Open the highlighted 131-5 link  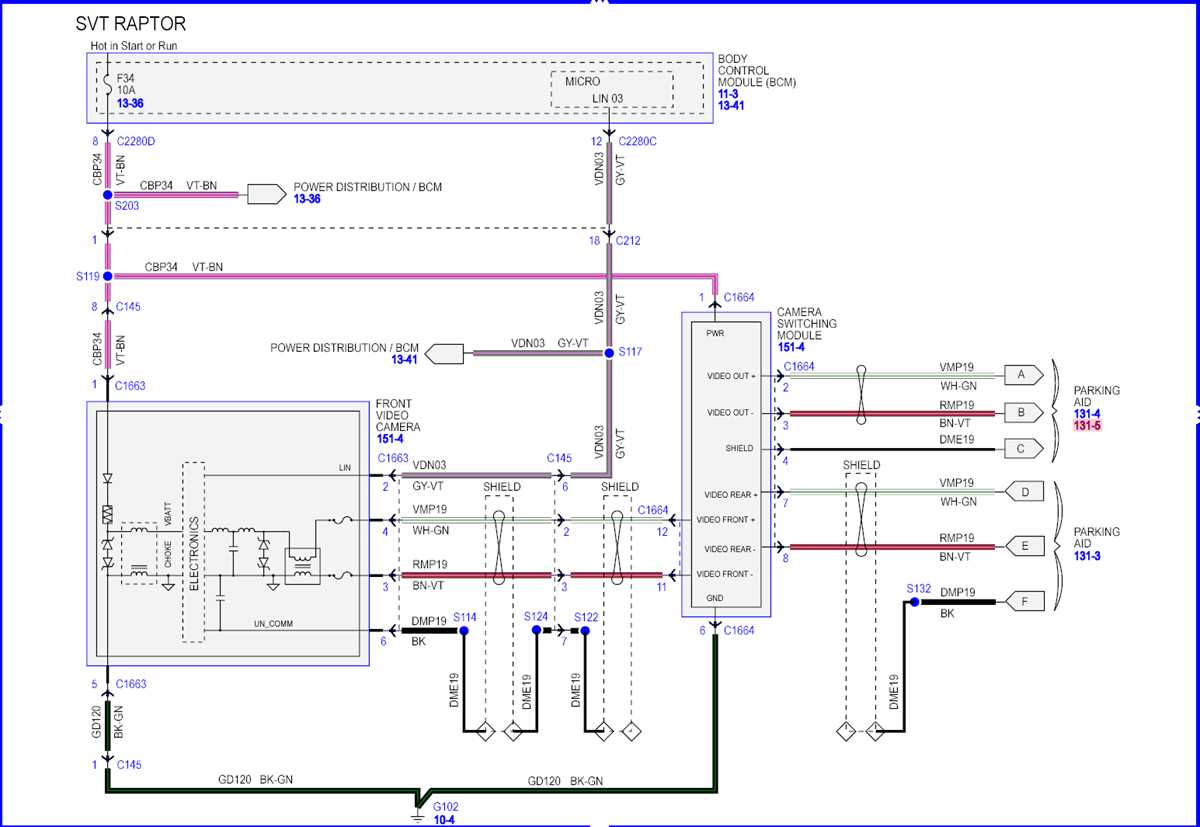coord(1088,424)
